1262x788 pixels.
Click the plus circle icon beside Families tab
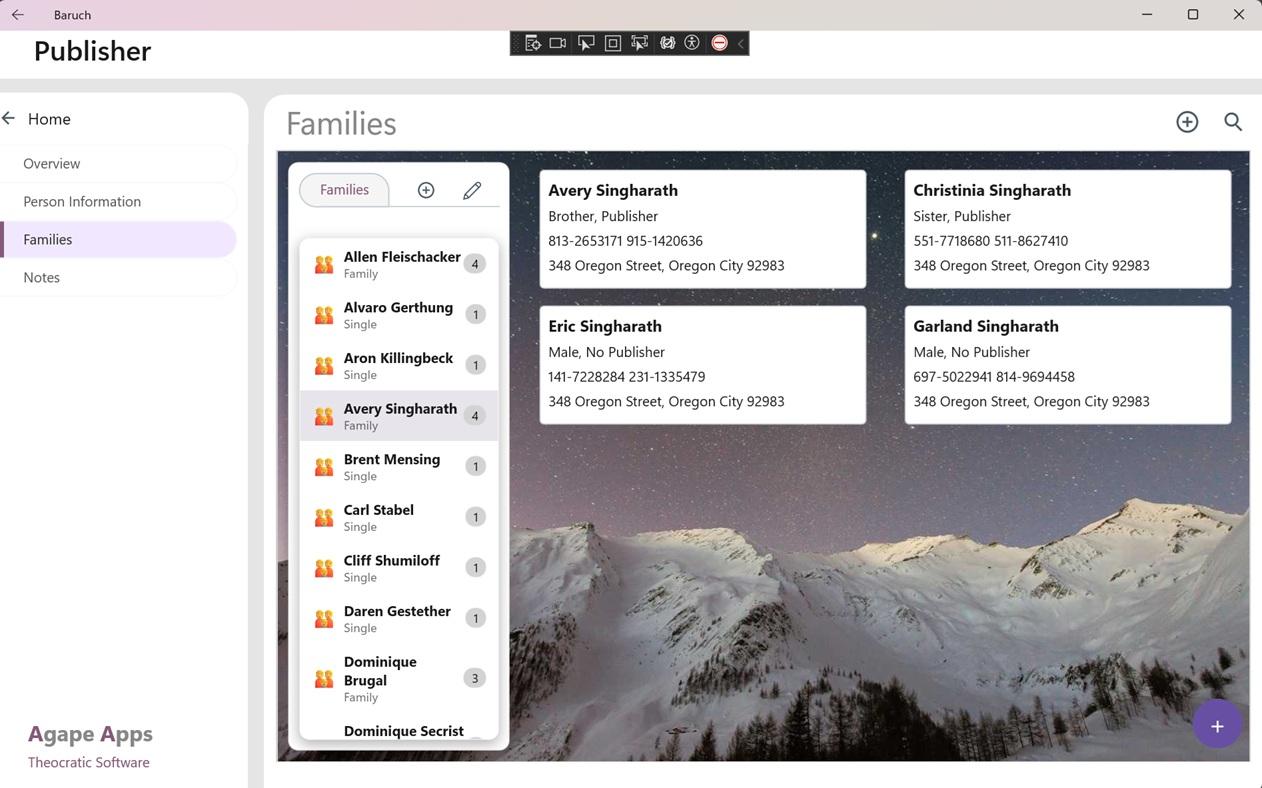[x=426, y=190]
